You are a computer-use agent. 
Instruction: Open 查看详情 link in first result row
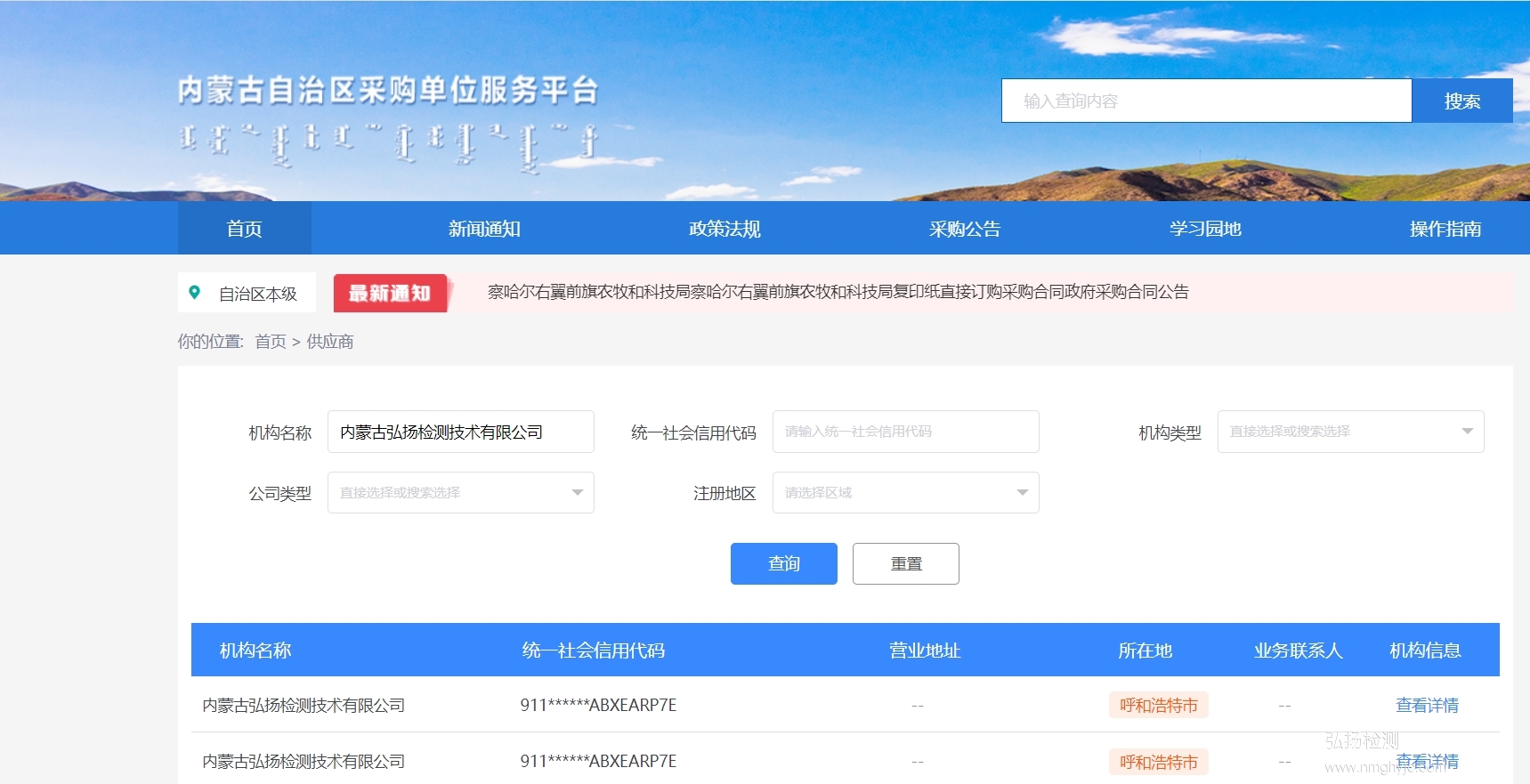pyautogui.click(x=1427, y=706)
